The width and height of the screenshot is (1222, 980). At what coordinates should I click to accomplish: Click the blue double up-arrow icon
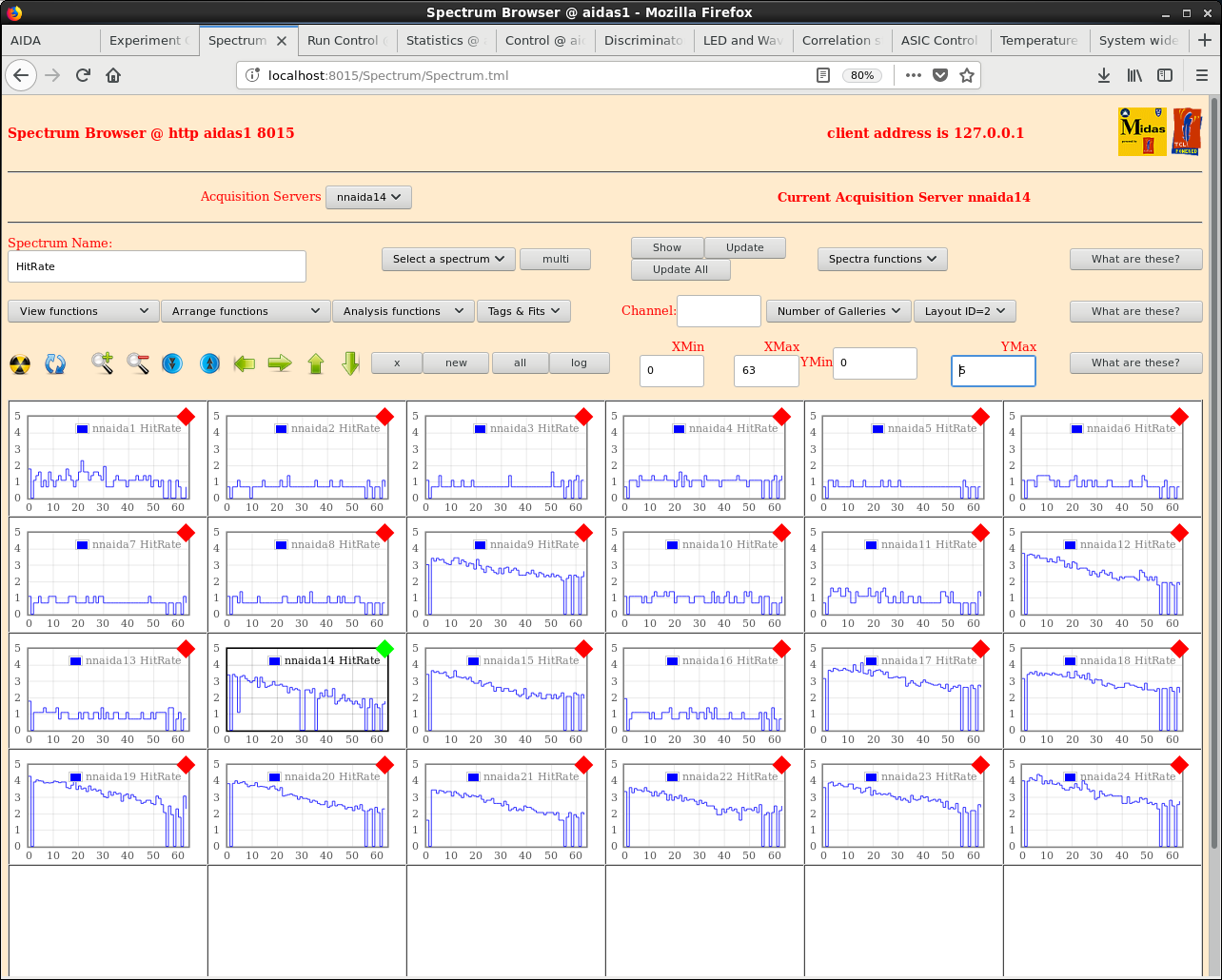tap(210, 363)
